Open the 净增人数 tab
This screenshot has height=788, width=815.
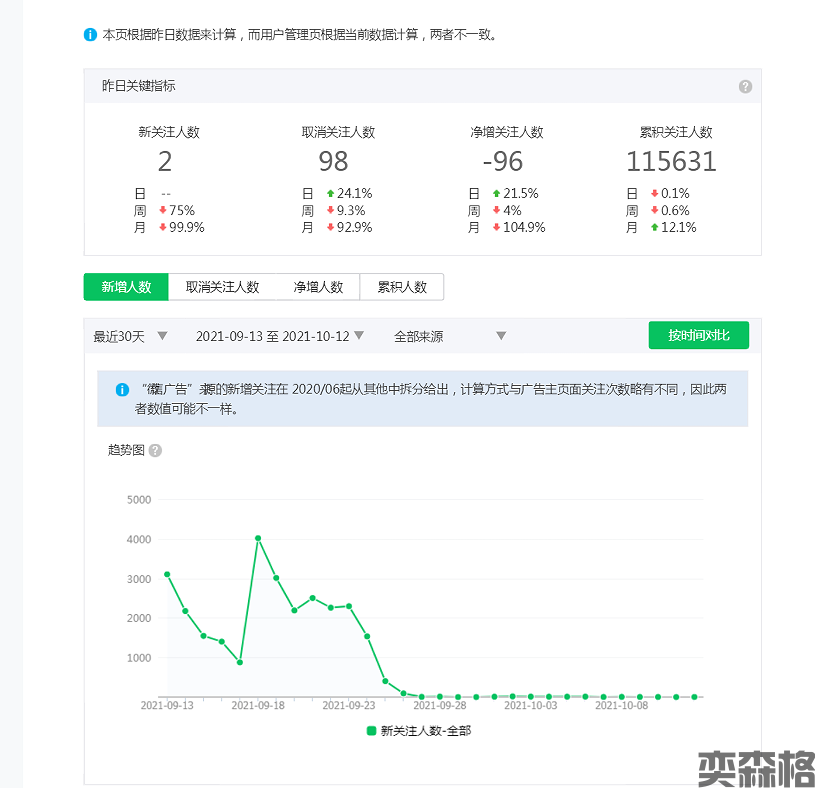318,287
